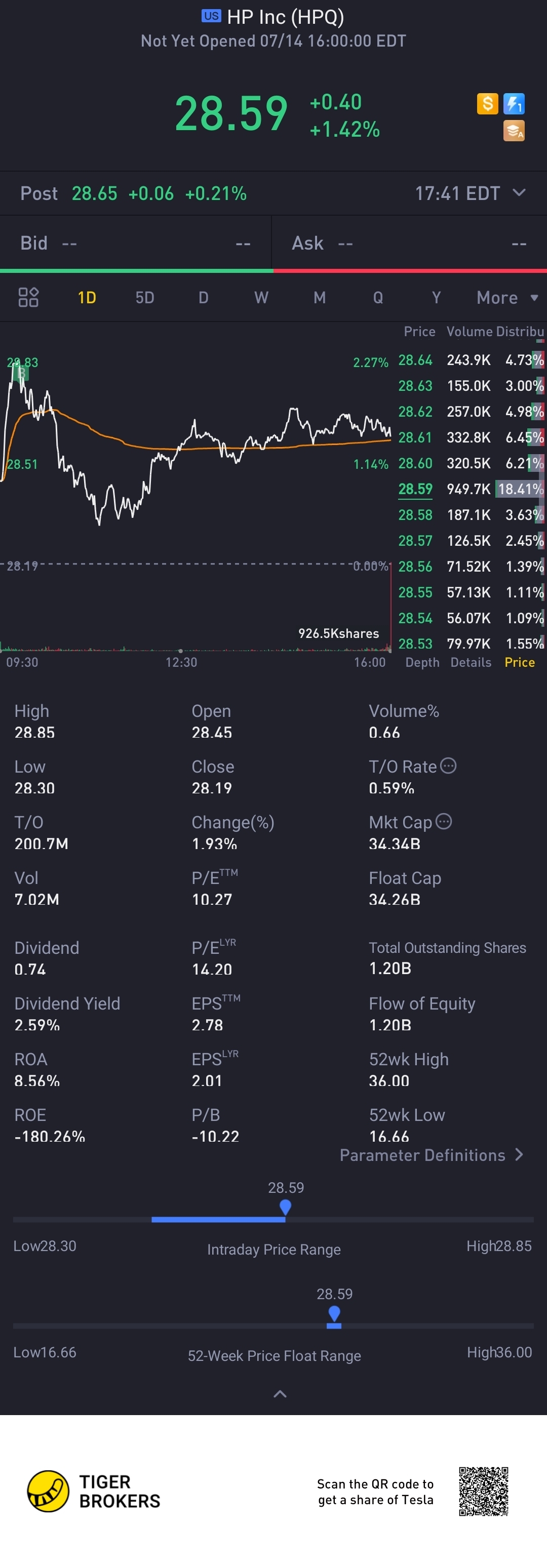Open the chart layout grid icon
Viewport: 547px width, 1568px height.
(x=29, y=297)
